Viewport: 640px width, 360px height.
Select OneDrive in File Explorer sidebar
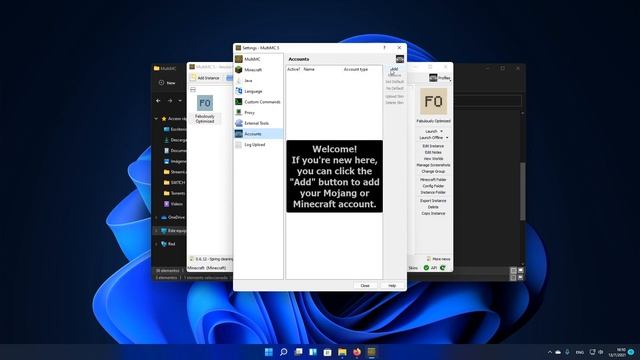point(173,217)
